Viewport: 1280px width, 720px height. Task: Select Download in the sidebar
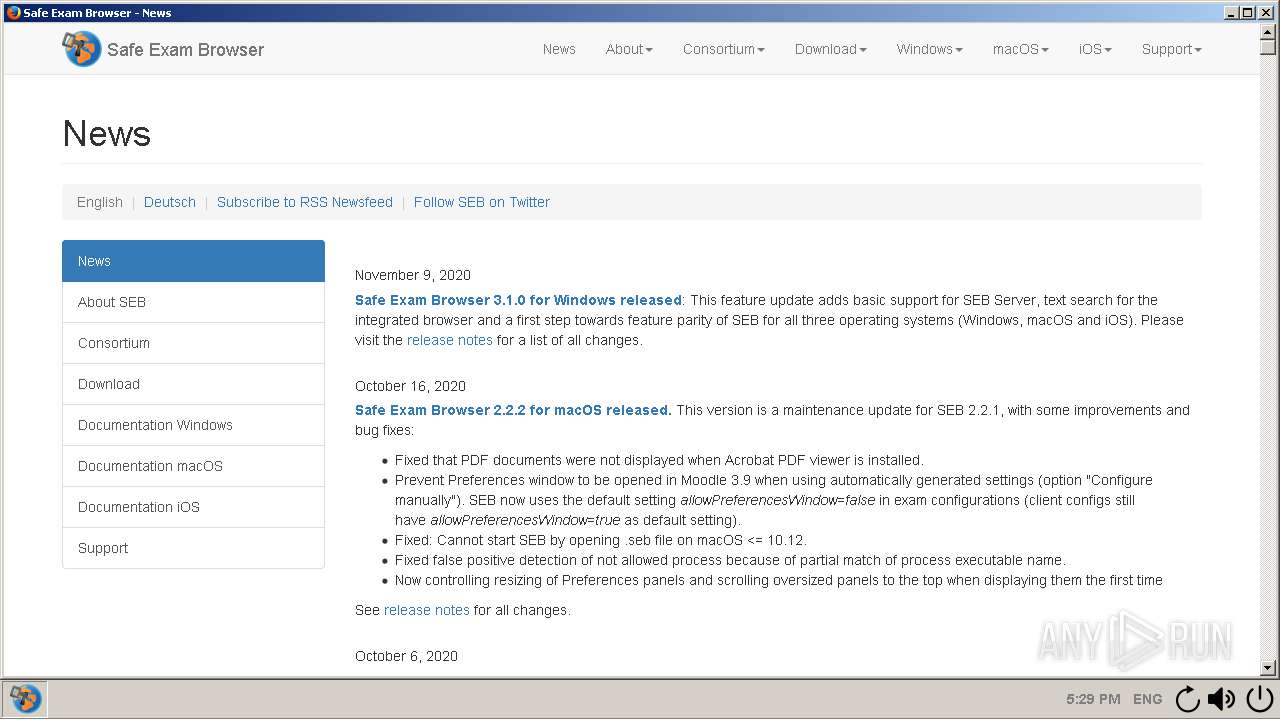(193, 384)
